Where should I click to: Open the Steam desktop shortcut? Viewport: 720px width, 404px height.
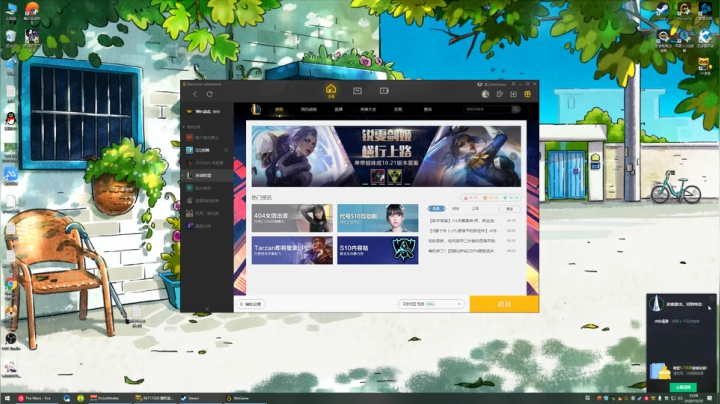click(x=662, y=11)
